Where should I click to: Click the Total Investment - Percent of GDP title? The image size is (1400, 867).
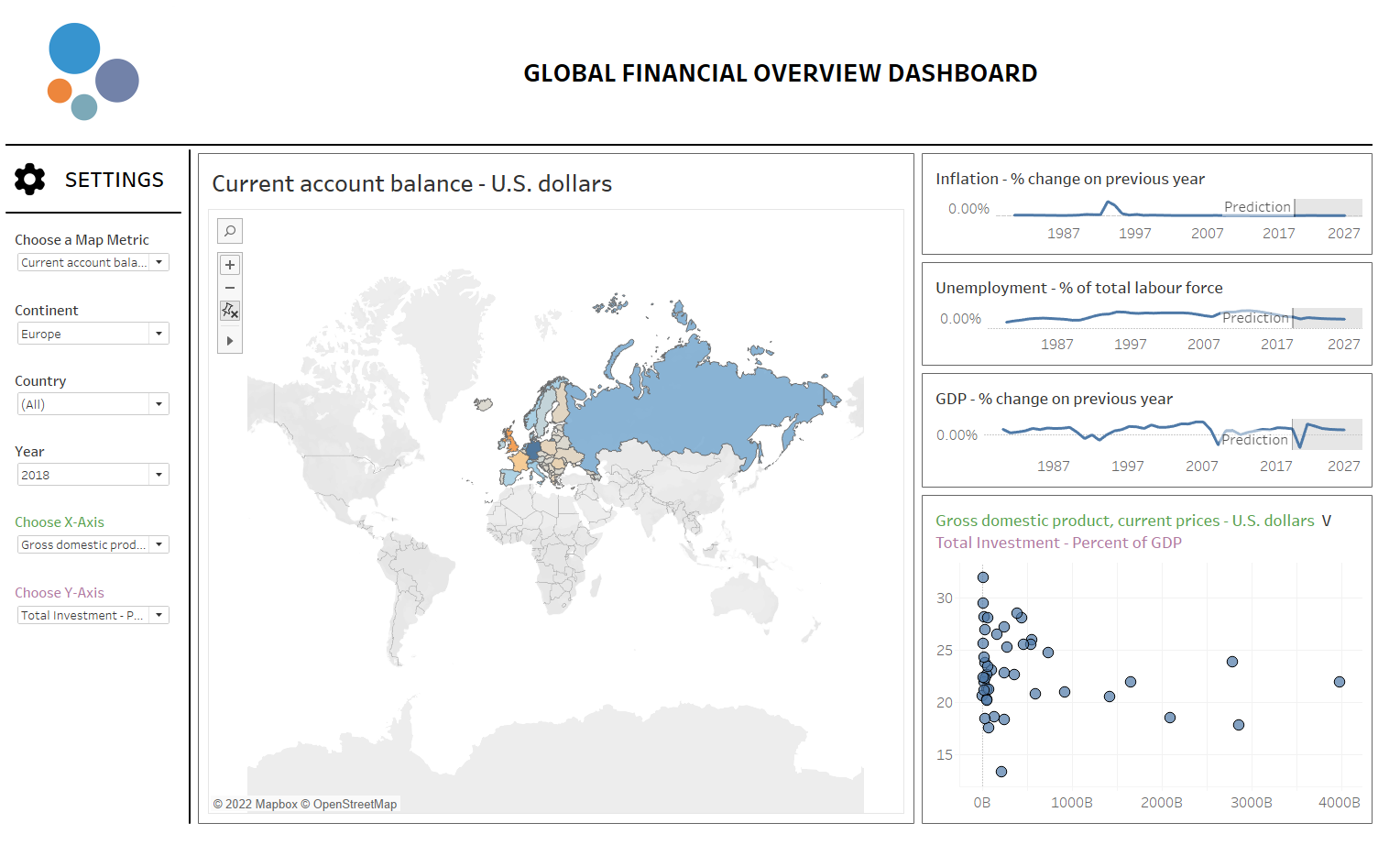pyautogui.click(x=1058, y=543)
